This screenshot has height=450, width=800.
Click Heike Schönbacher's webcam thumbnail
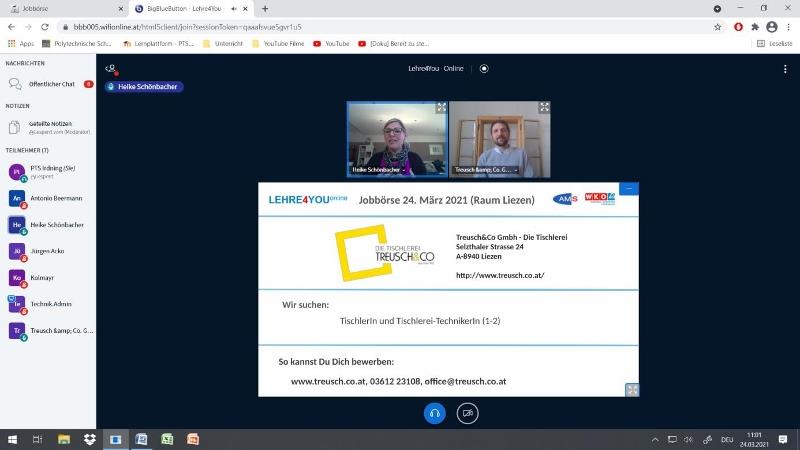(x=397, y=139)
